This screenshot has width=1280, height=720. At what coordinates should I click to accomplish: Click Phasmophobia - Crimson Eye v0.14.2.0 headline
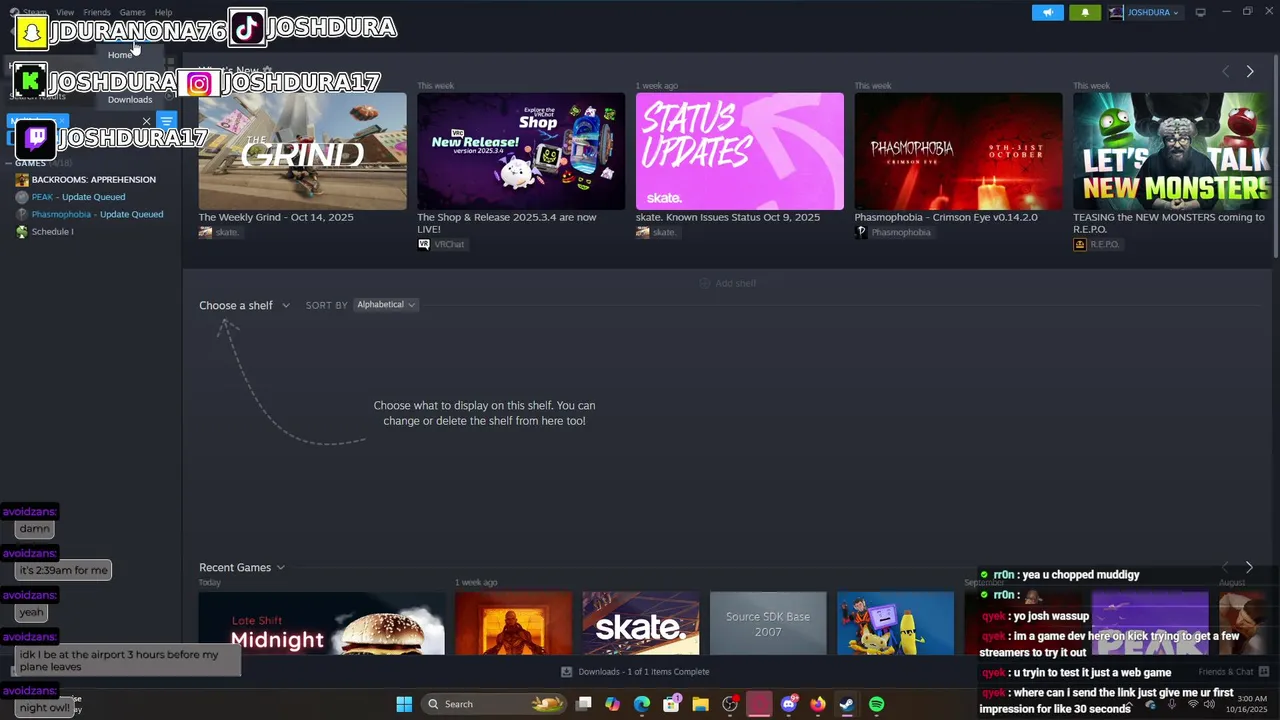click(x=946, y=217)
